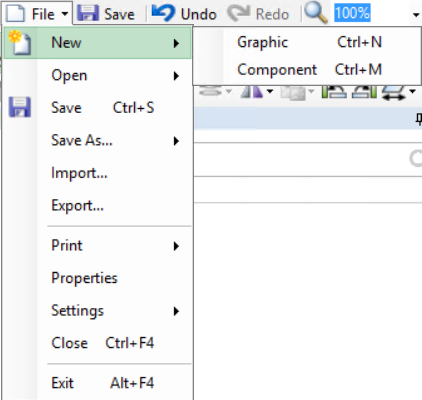This screenshot has height=400, width=422.
Task: Expand the flip icon dropdown arrow
Action: (270, 91)
